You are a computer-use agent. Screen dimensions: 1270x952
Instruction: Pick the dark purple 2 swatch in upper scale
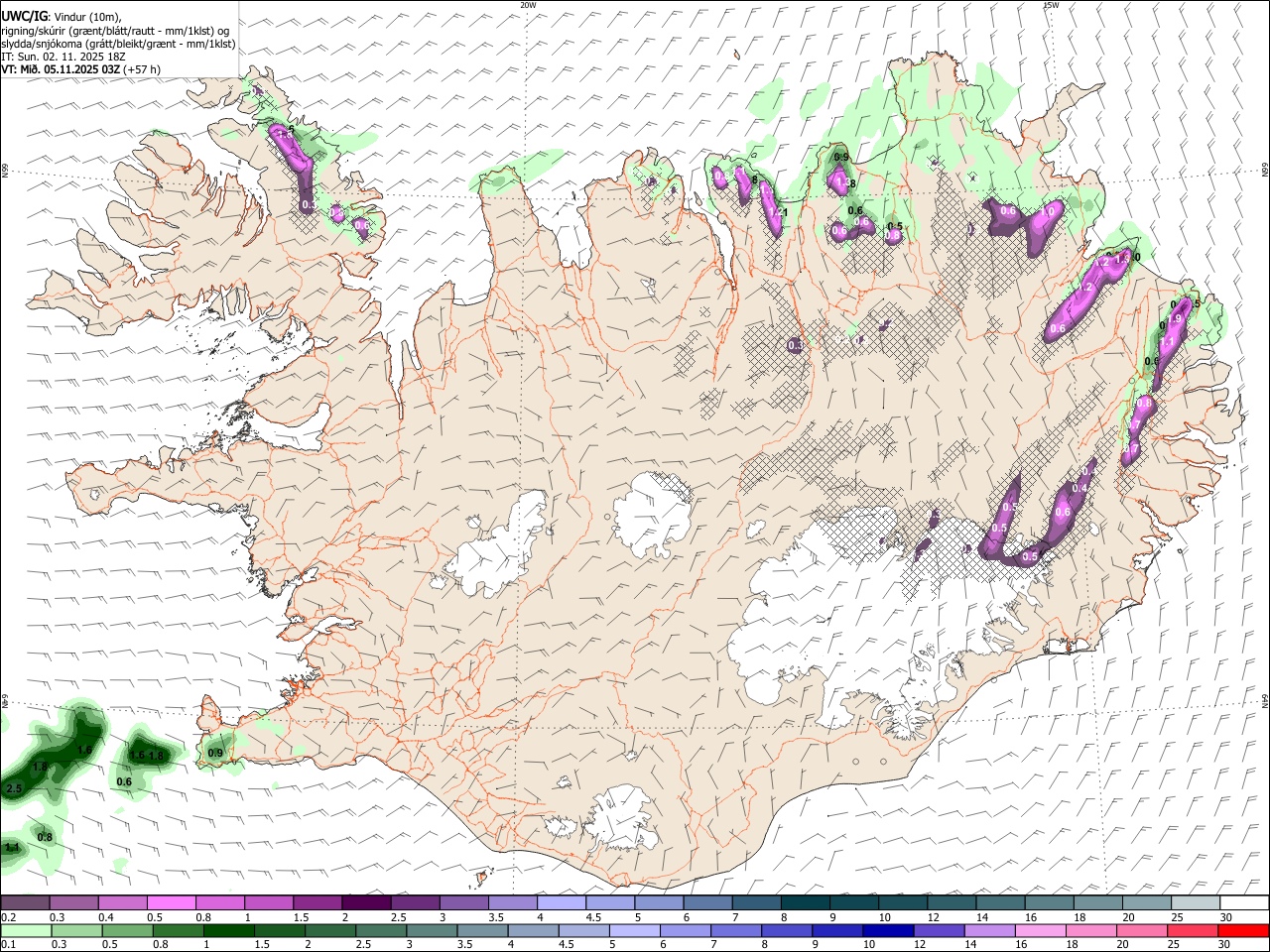coord(366,903)
